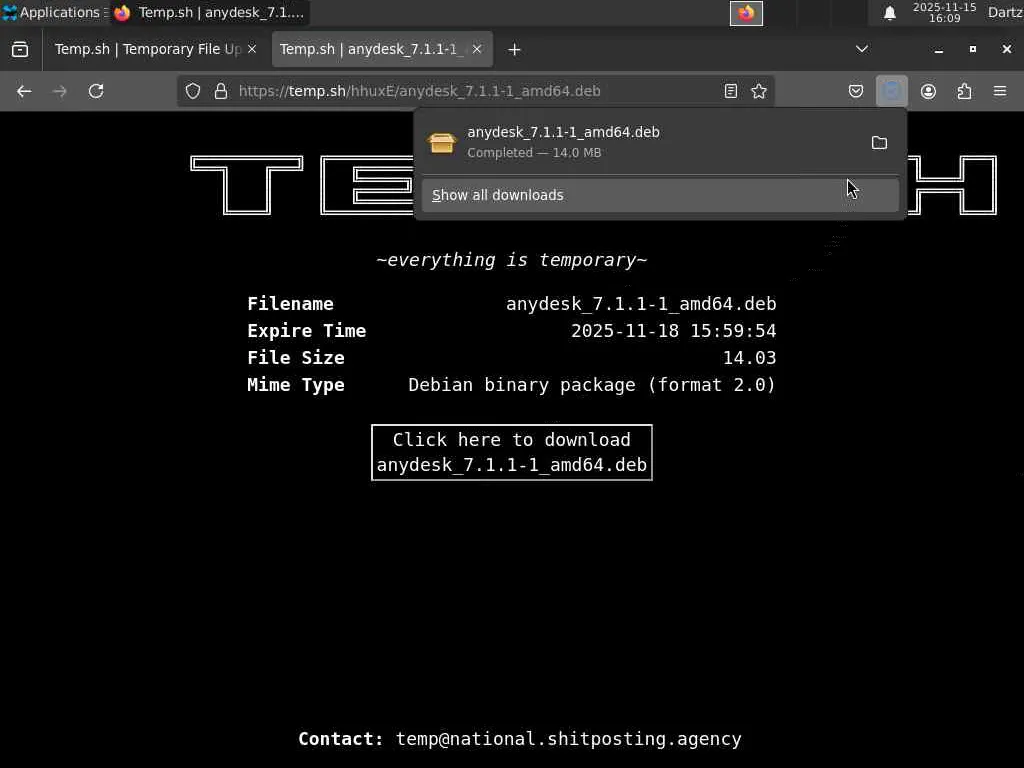Viewport: 1024px width, 768px height.
Task: Click the contact email address
Action: click(x=569, y=739)
